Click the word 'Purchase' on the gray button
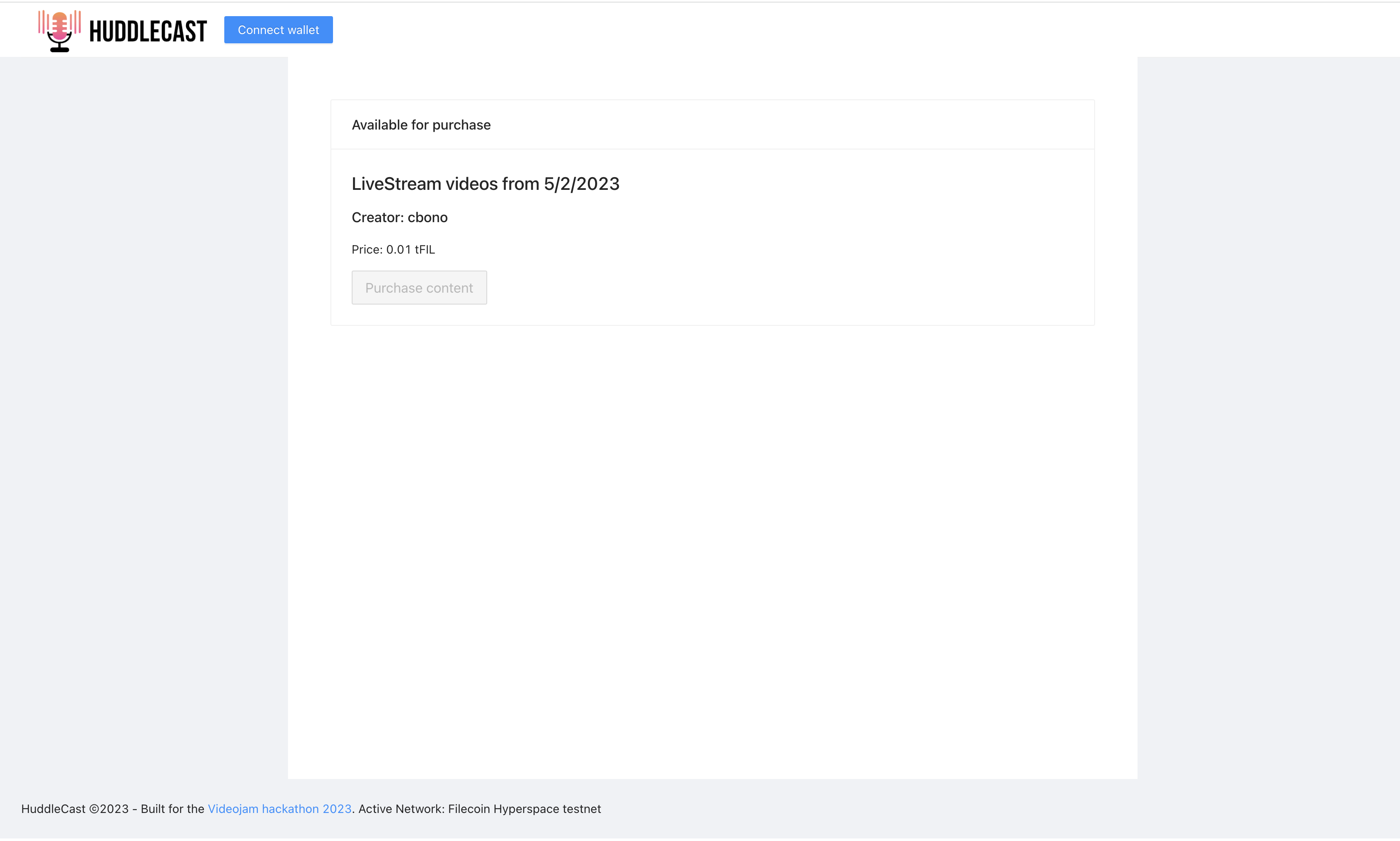1400x841 pixels. (393, 288)
